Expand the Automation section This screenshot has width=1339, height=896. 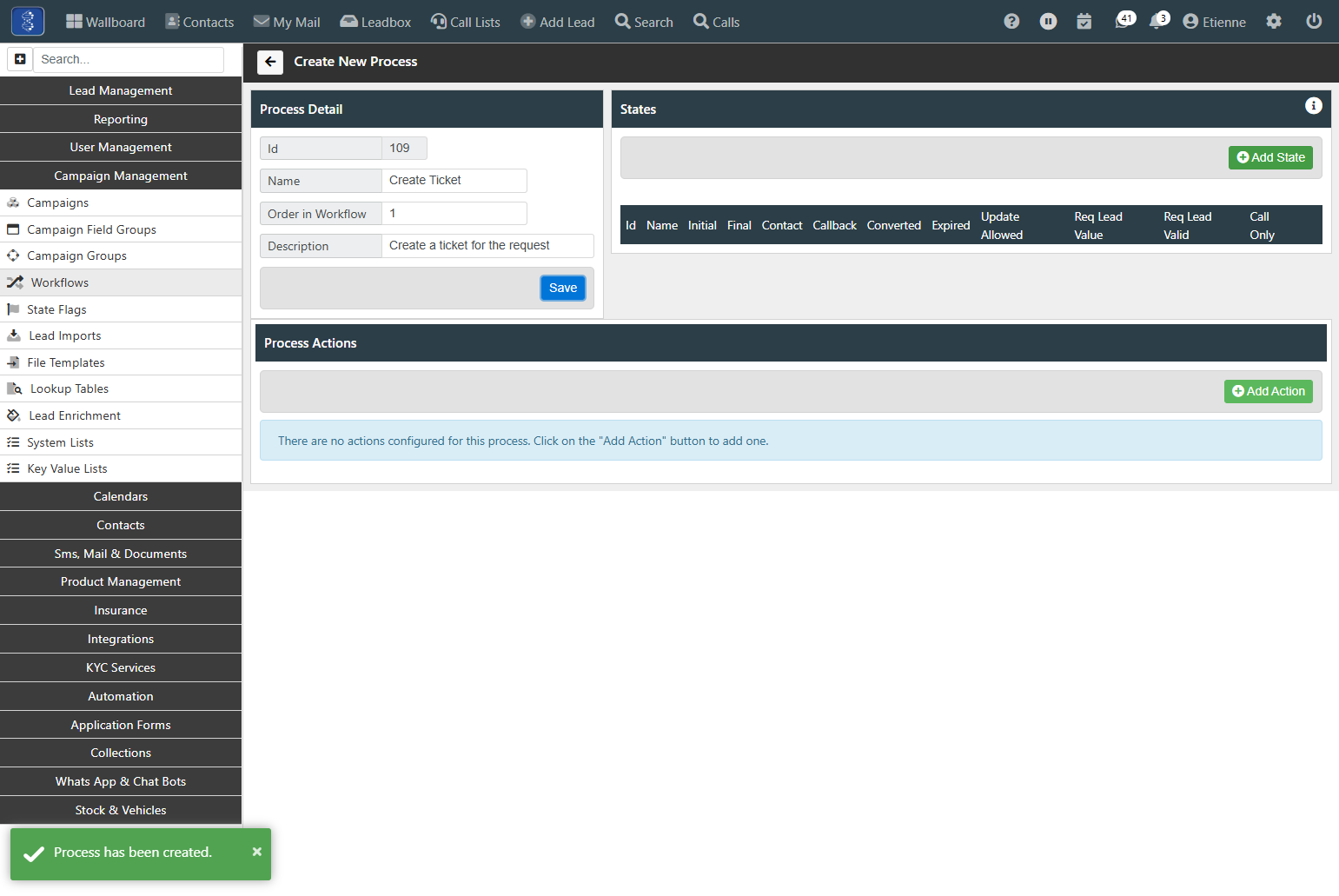[121, 696]
